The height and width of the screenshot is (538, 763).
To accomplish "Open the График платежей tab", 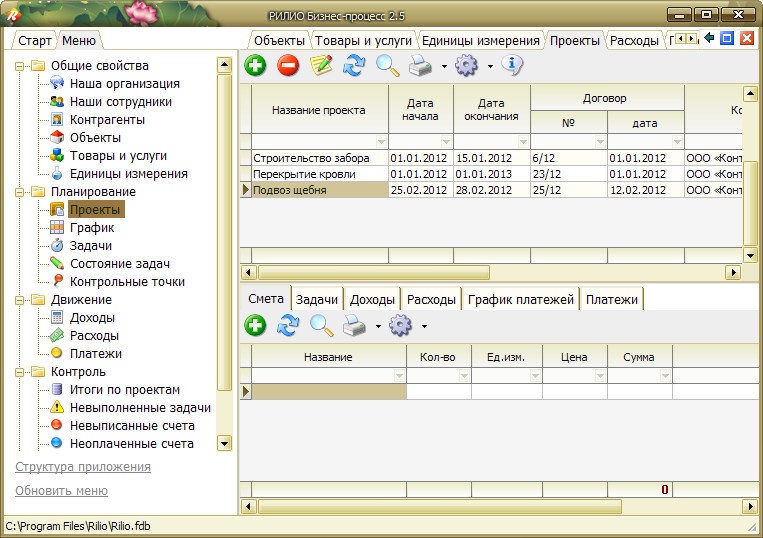I will point(520,299).
